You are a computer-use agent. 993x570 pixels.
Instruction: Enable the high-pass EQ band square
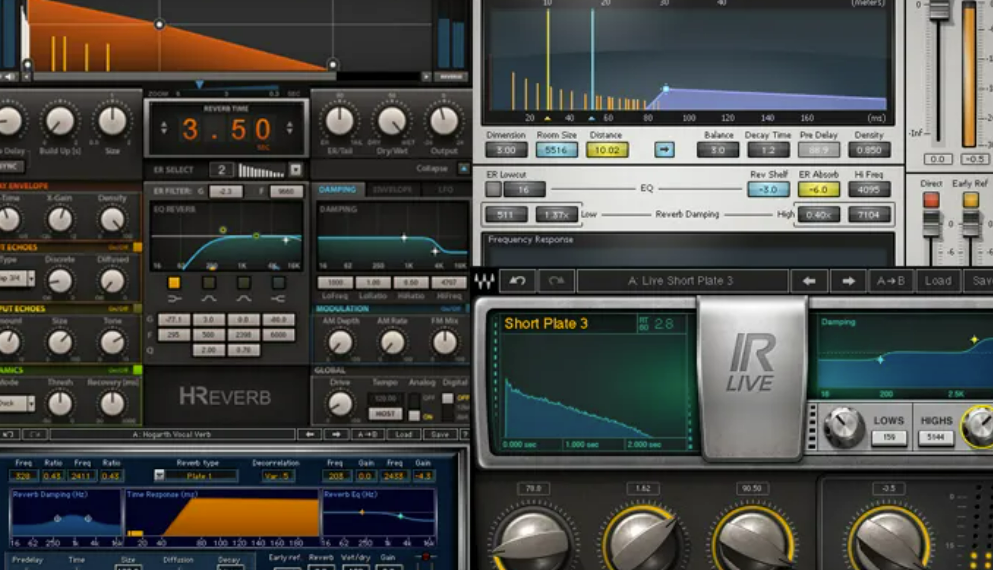174,282
